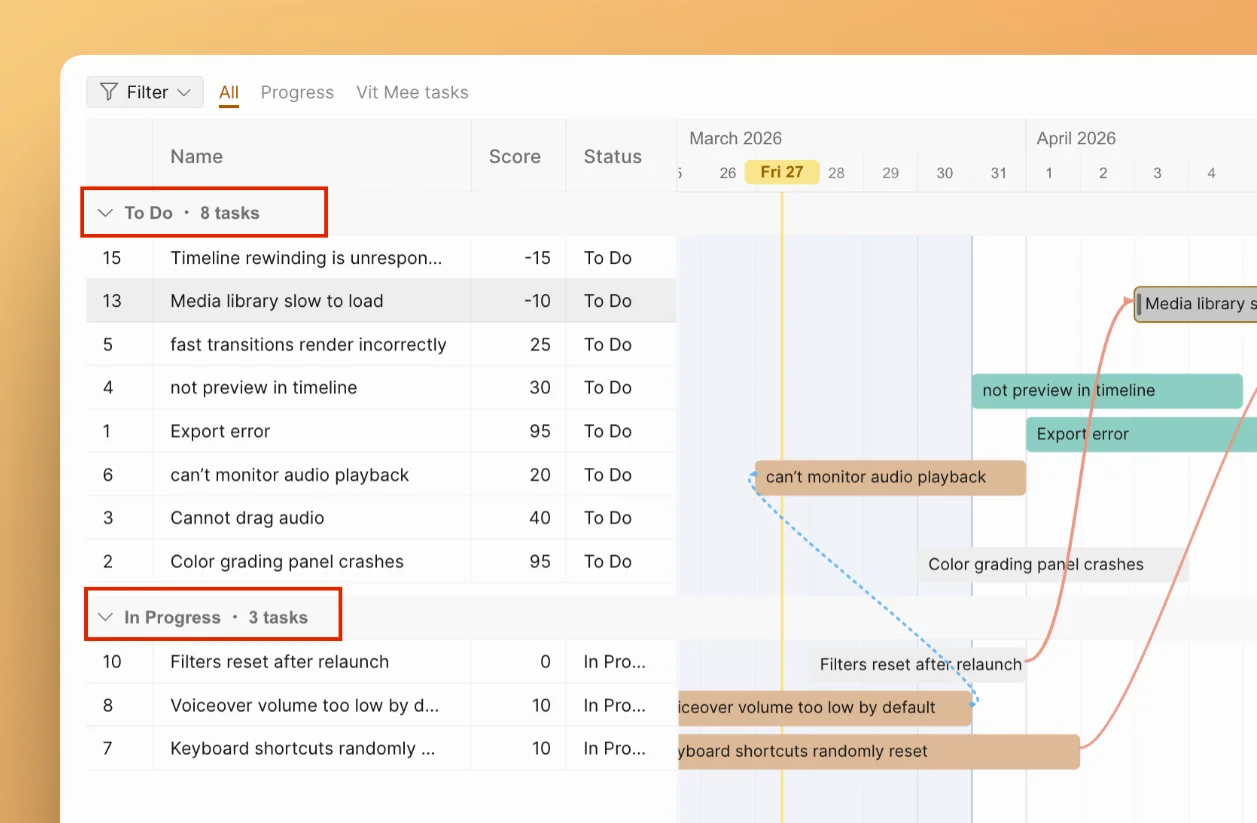Click the can't monitor audio playback bar

pos(888,477)
